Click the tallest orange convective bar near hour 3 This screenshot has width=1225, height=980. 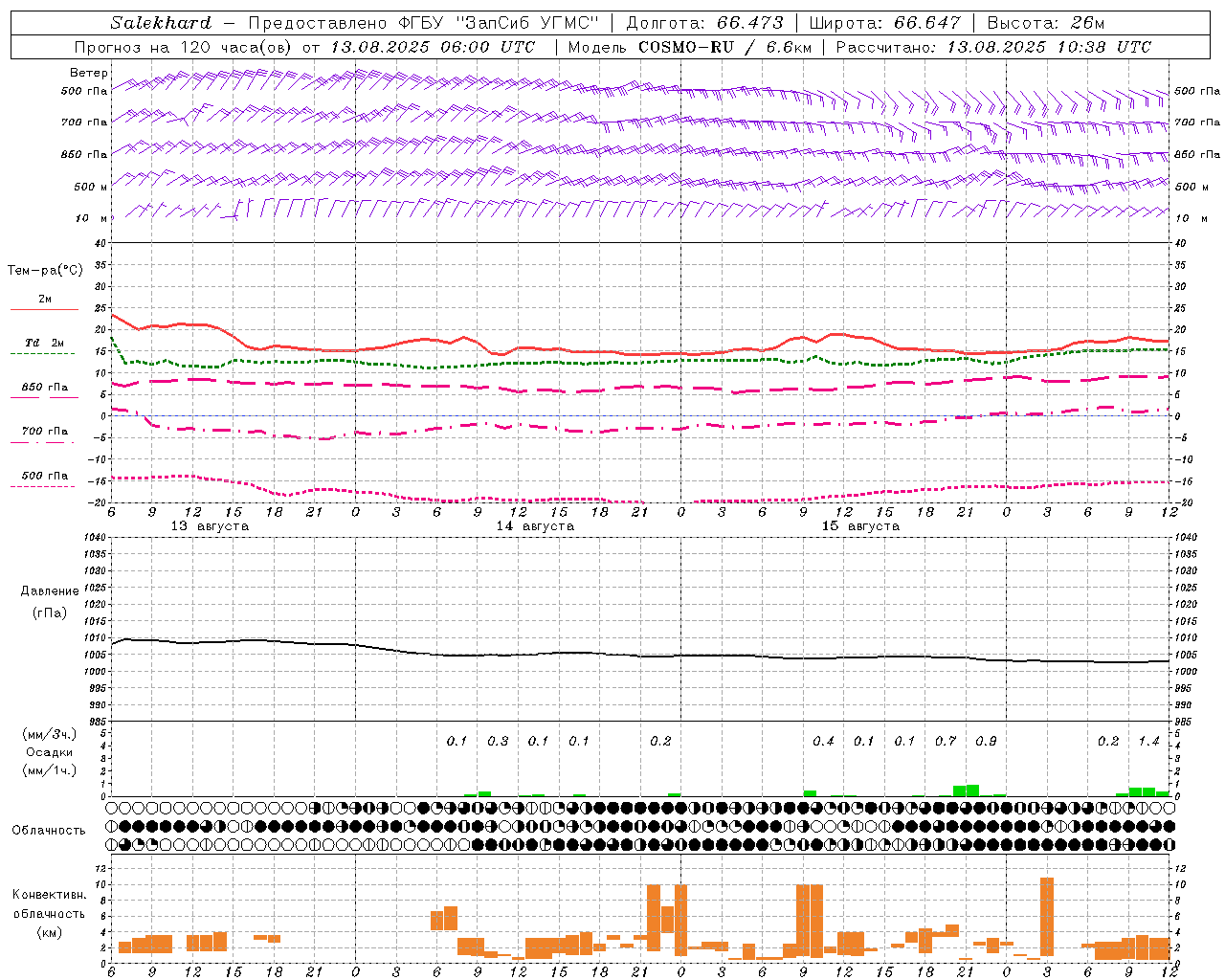click(x=1047, y=917)
